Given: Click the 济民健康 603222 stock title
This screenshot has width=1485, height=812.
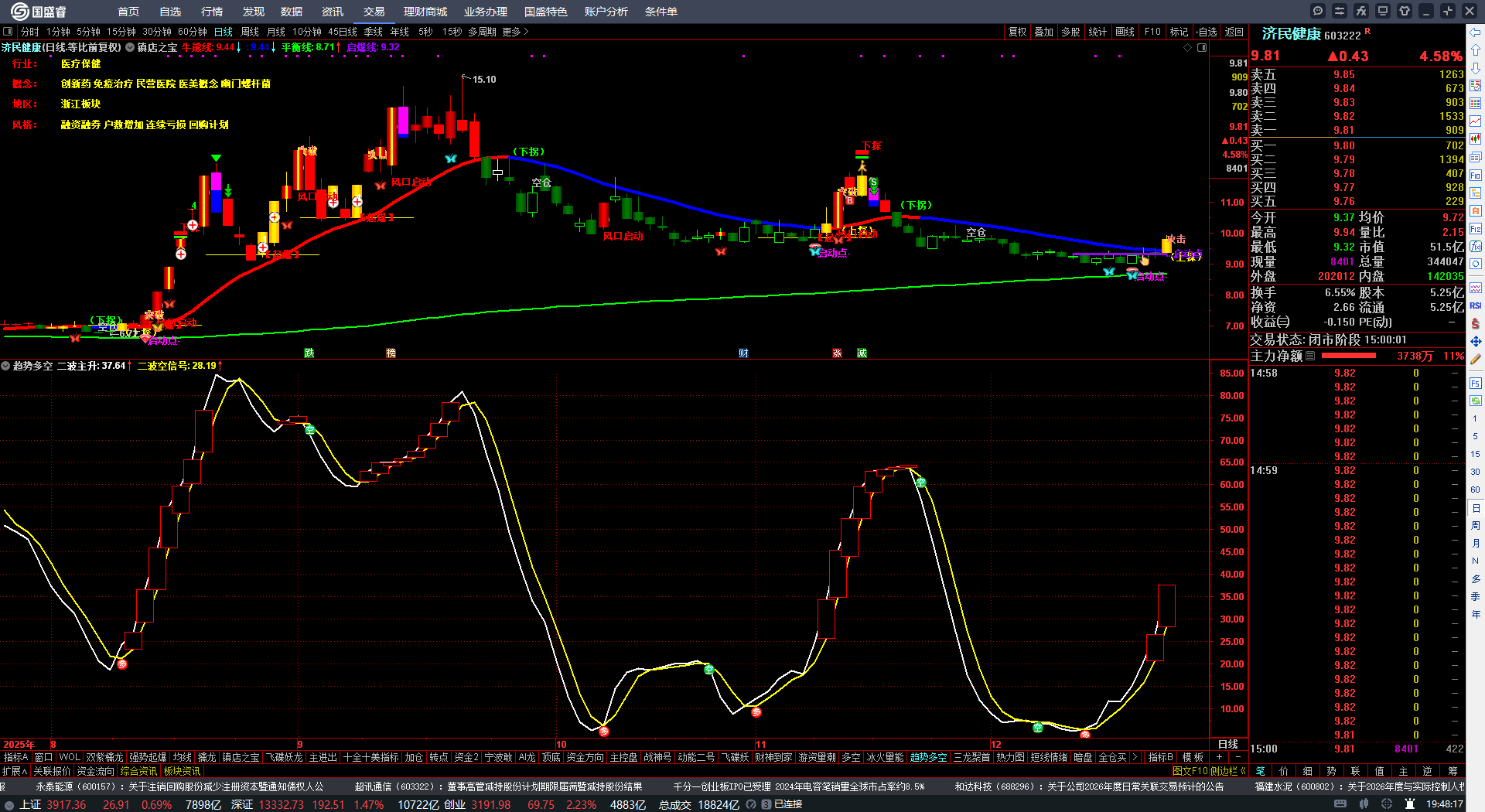Looking at the screenshot, I should (1311, 34).
